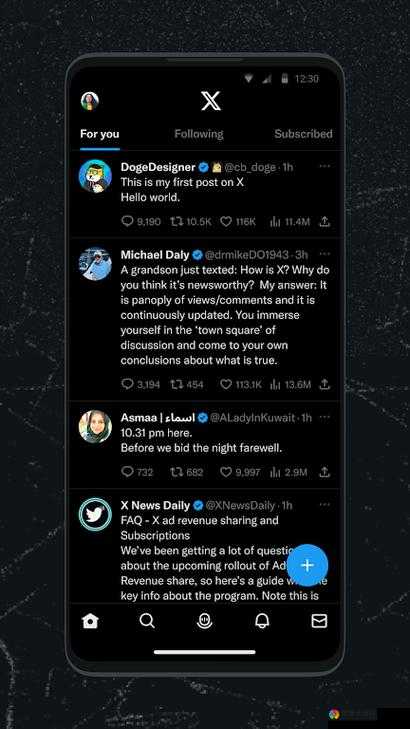Open Notifications bell icon

[262, 621]
